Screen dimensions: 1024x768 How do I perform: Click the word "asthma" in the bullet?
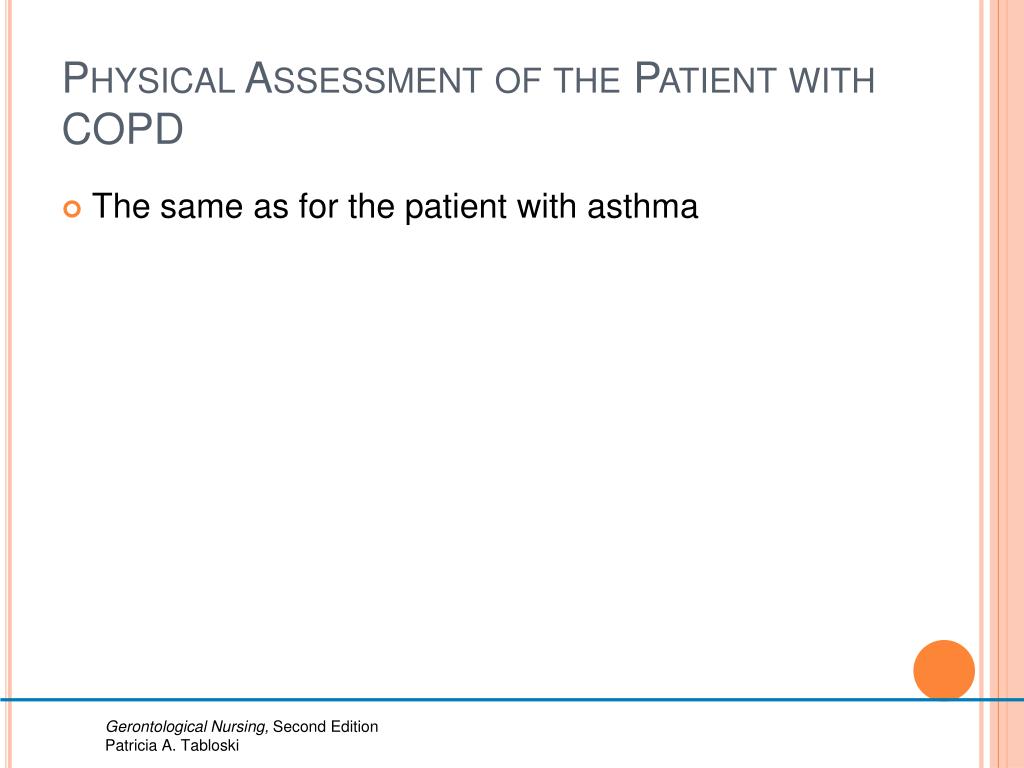tap(643, 206)
